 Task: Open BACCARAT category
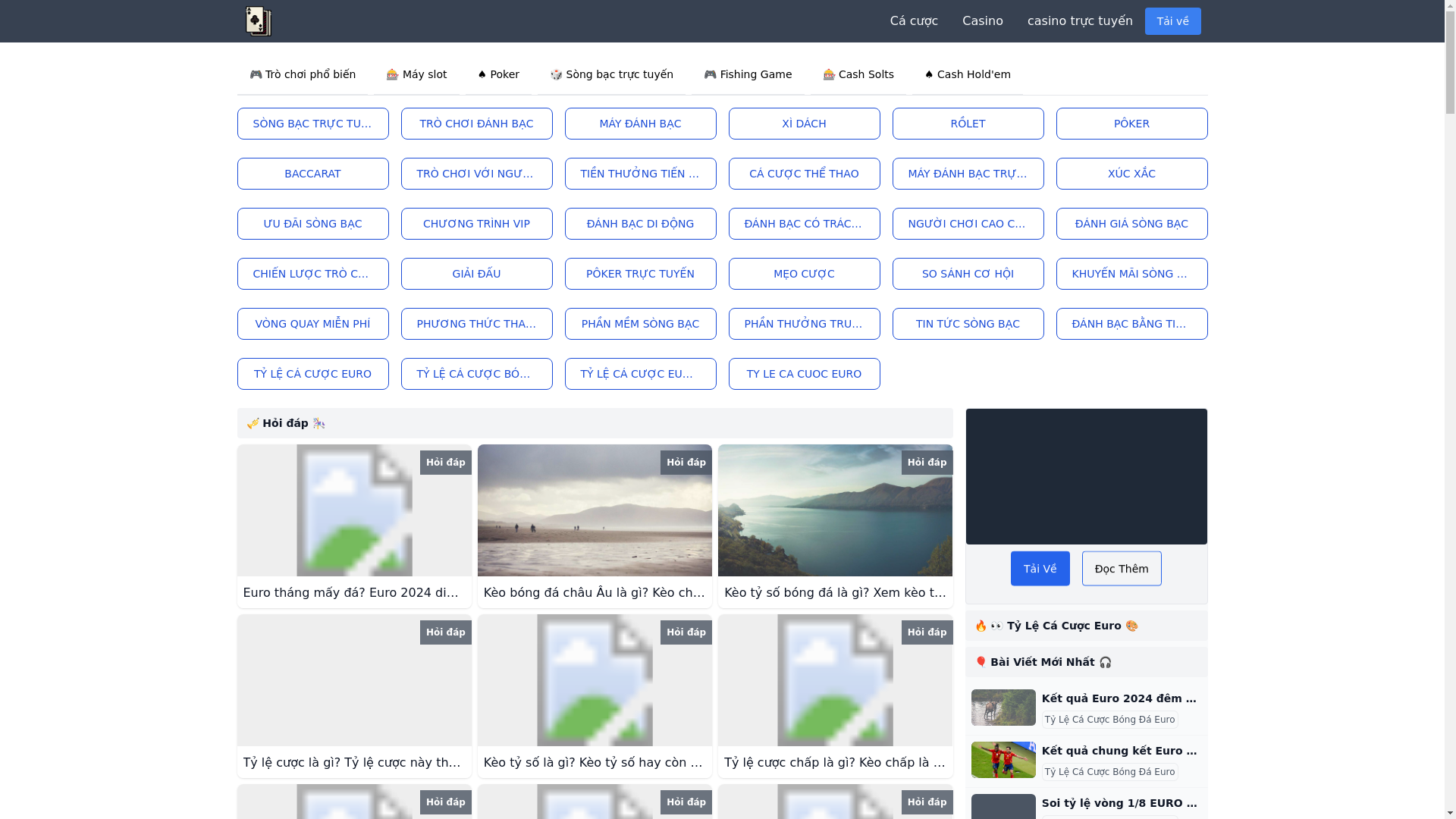[x=313, y=174]
